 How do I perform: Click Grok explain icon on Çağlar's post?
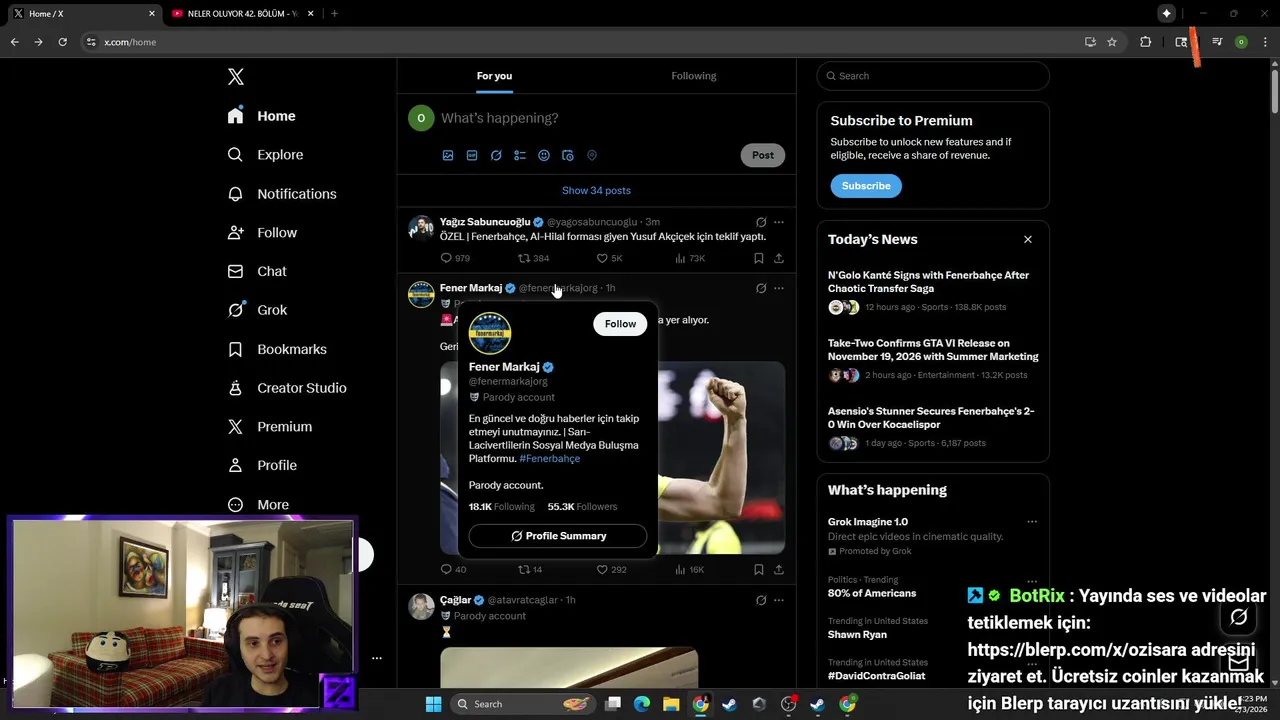[761, 600]
